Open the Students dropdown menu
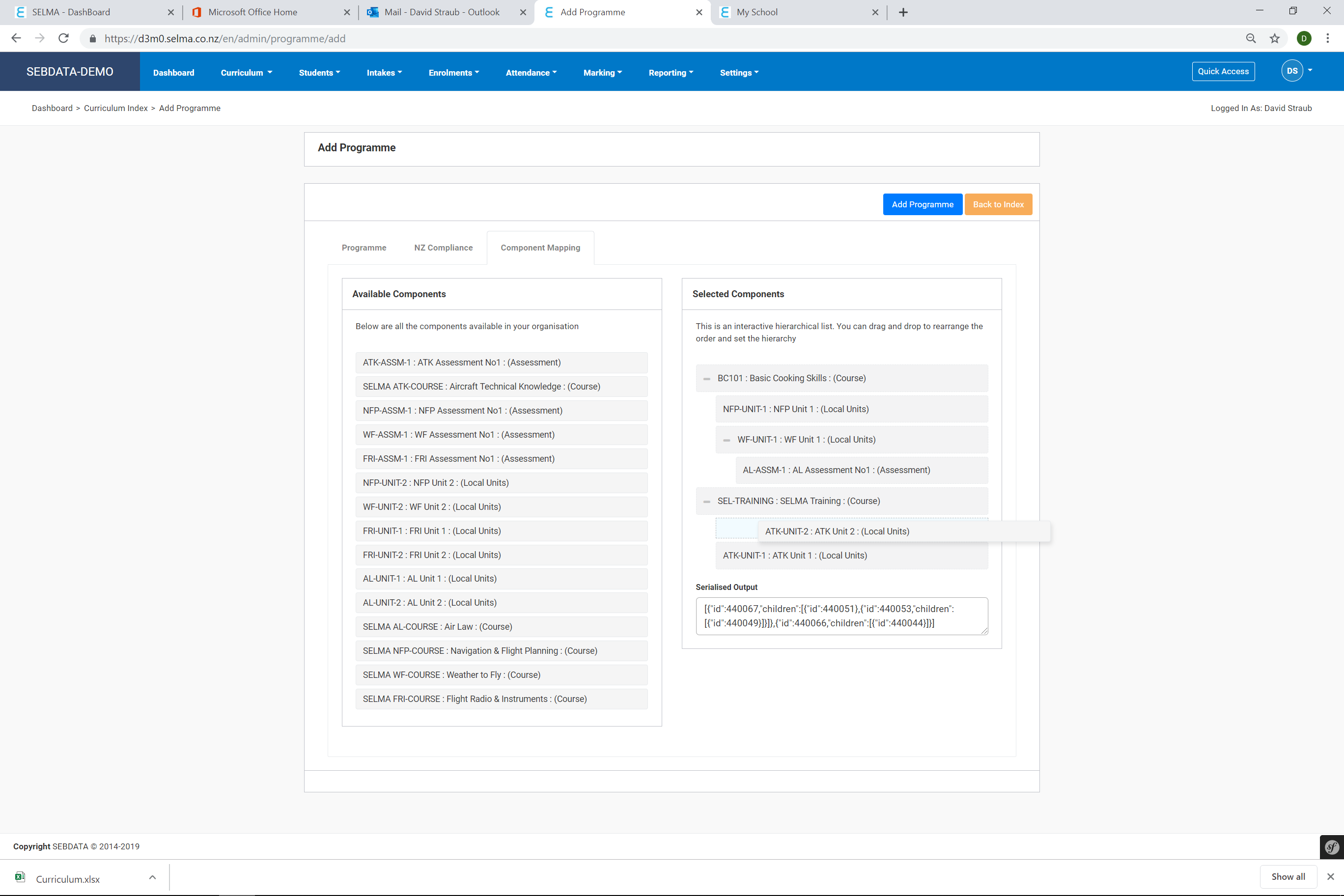 point(319,73)
